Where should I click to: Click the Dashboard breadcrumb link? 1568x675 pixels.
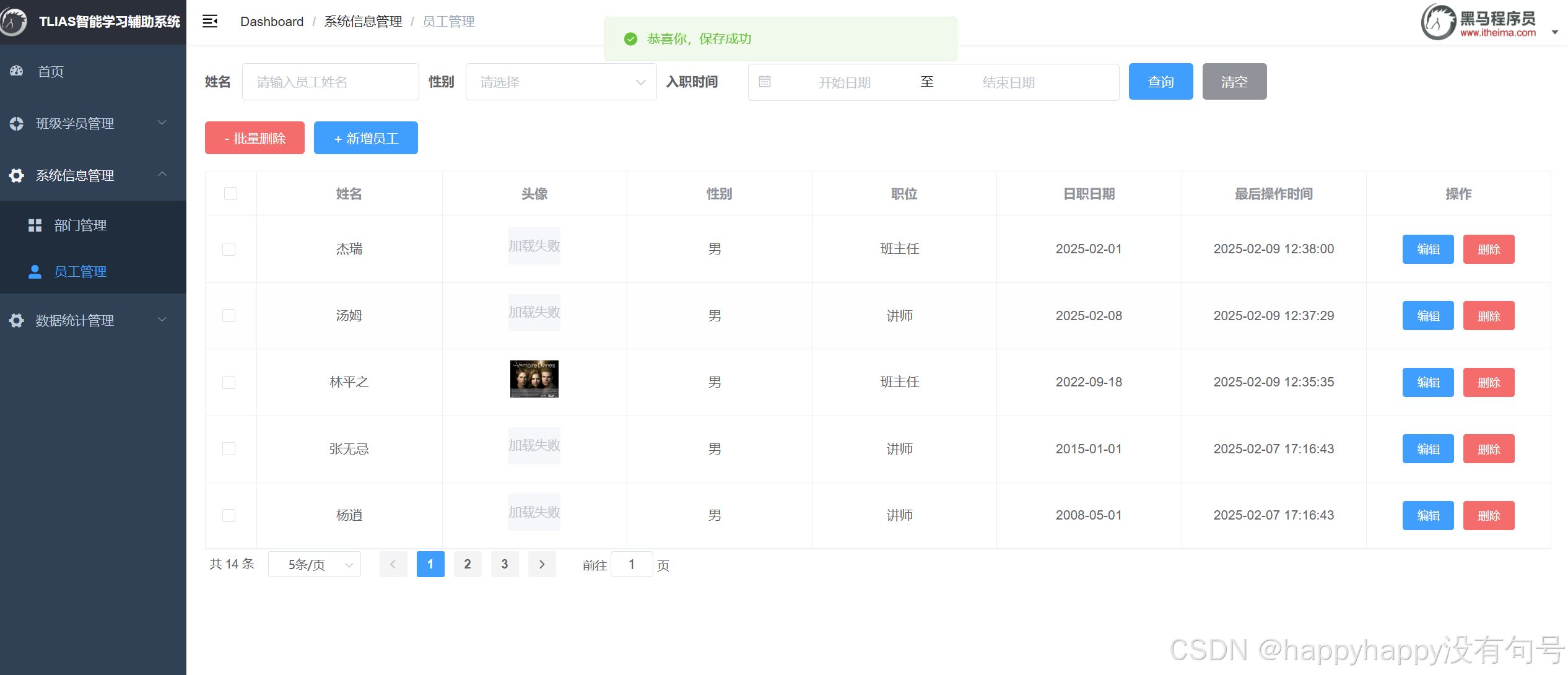(272, 22)
